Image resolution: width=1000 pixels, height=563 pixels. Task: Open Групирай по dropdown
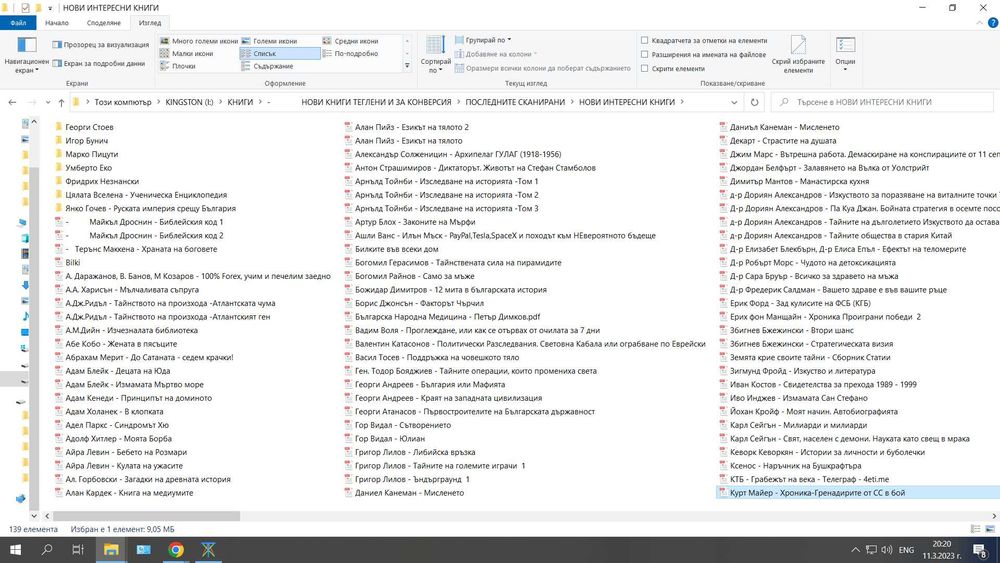(x=483, y=40)
